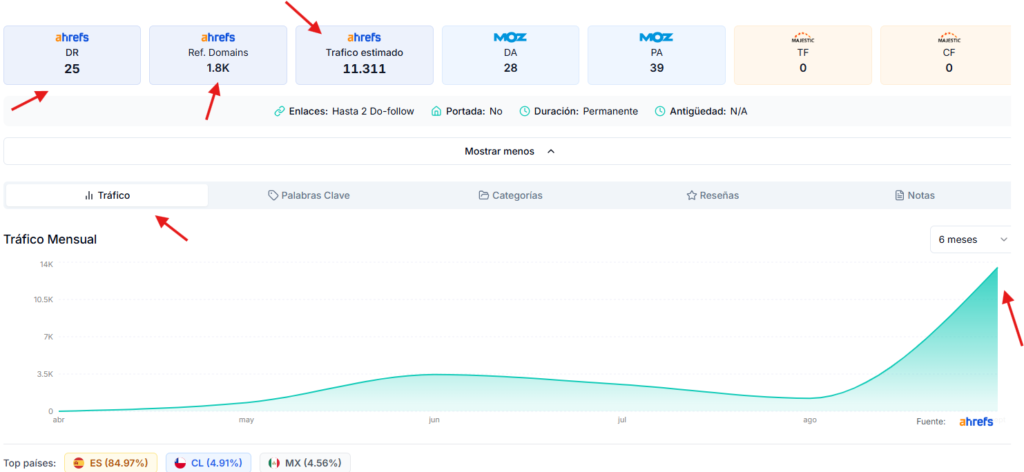Click the Majestic logo above TF
The height and width of the screenshot is (472, 1024).
pos(803,39)
